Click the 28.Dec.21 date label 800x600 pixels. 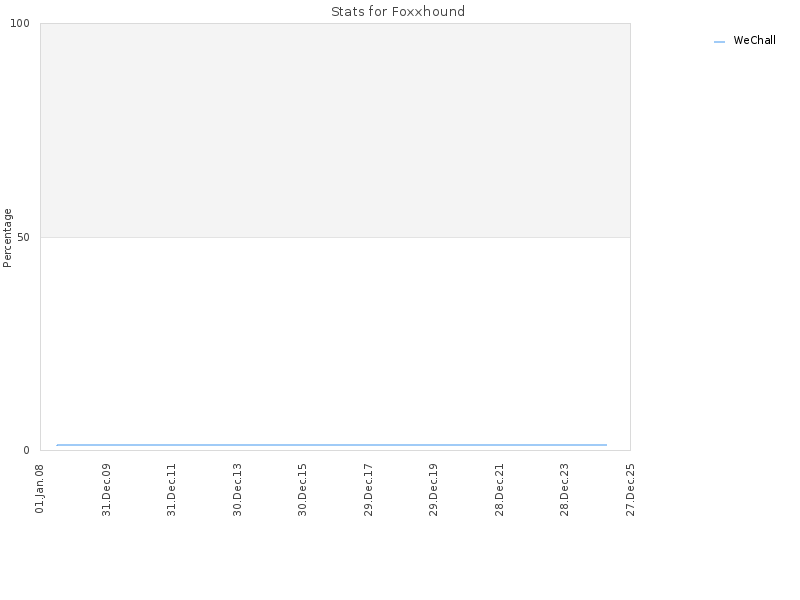(x=499, y=490)
